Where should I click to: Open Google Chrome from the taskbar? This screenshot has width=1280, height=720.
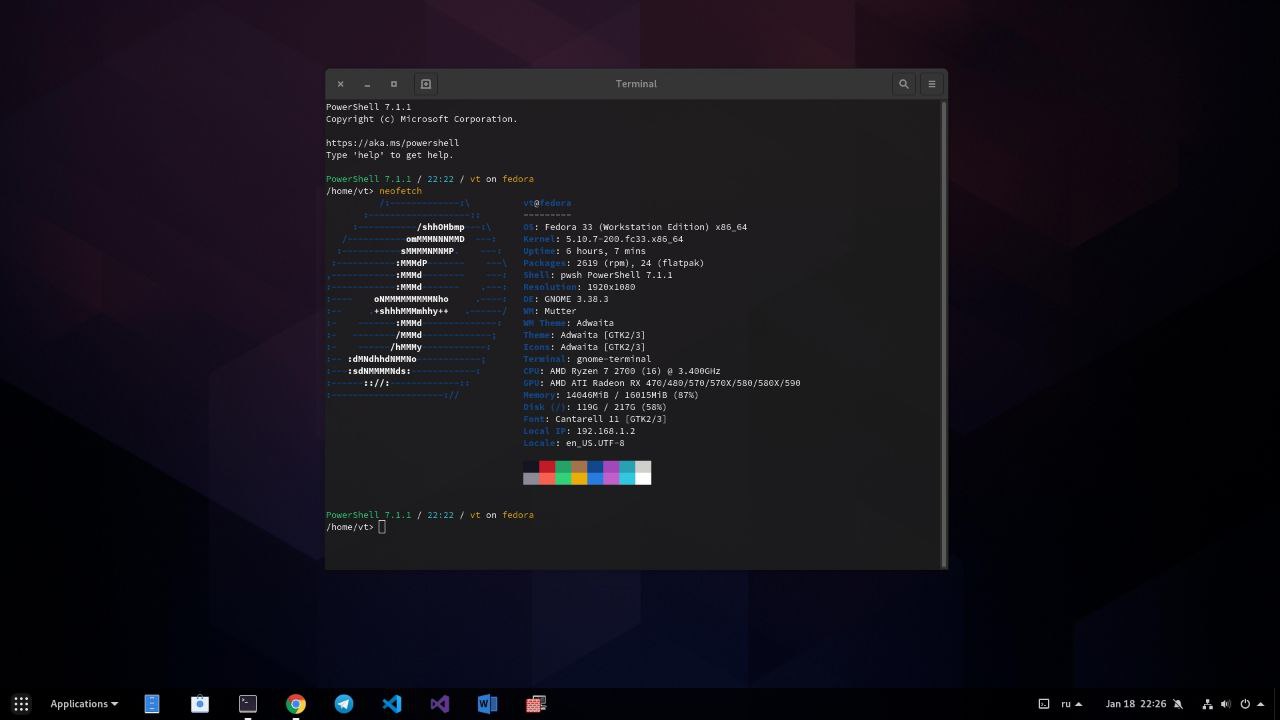pos(296,704)
